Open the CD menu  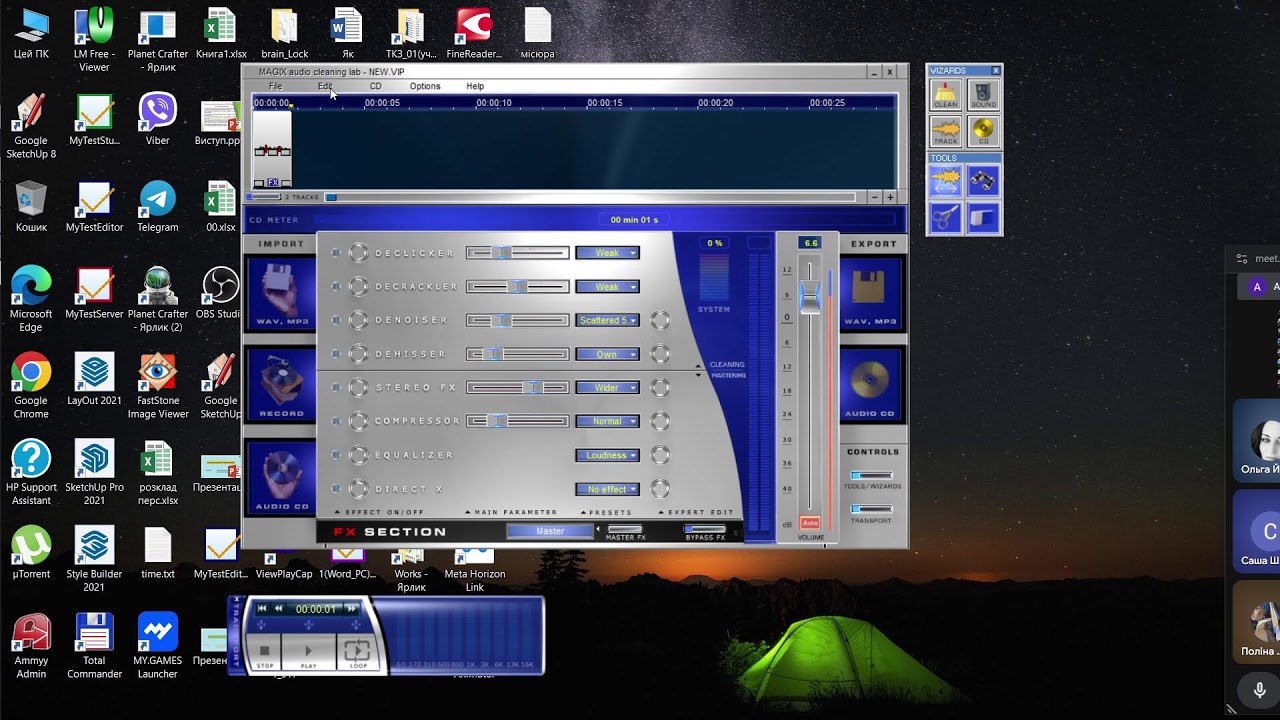pos(375,86)
